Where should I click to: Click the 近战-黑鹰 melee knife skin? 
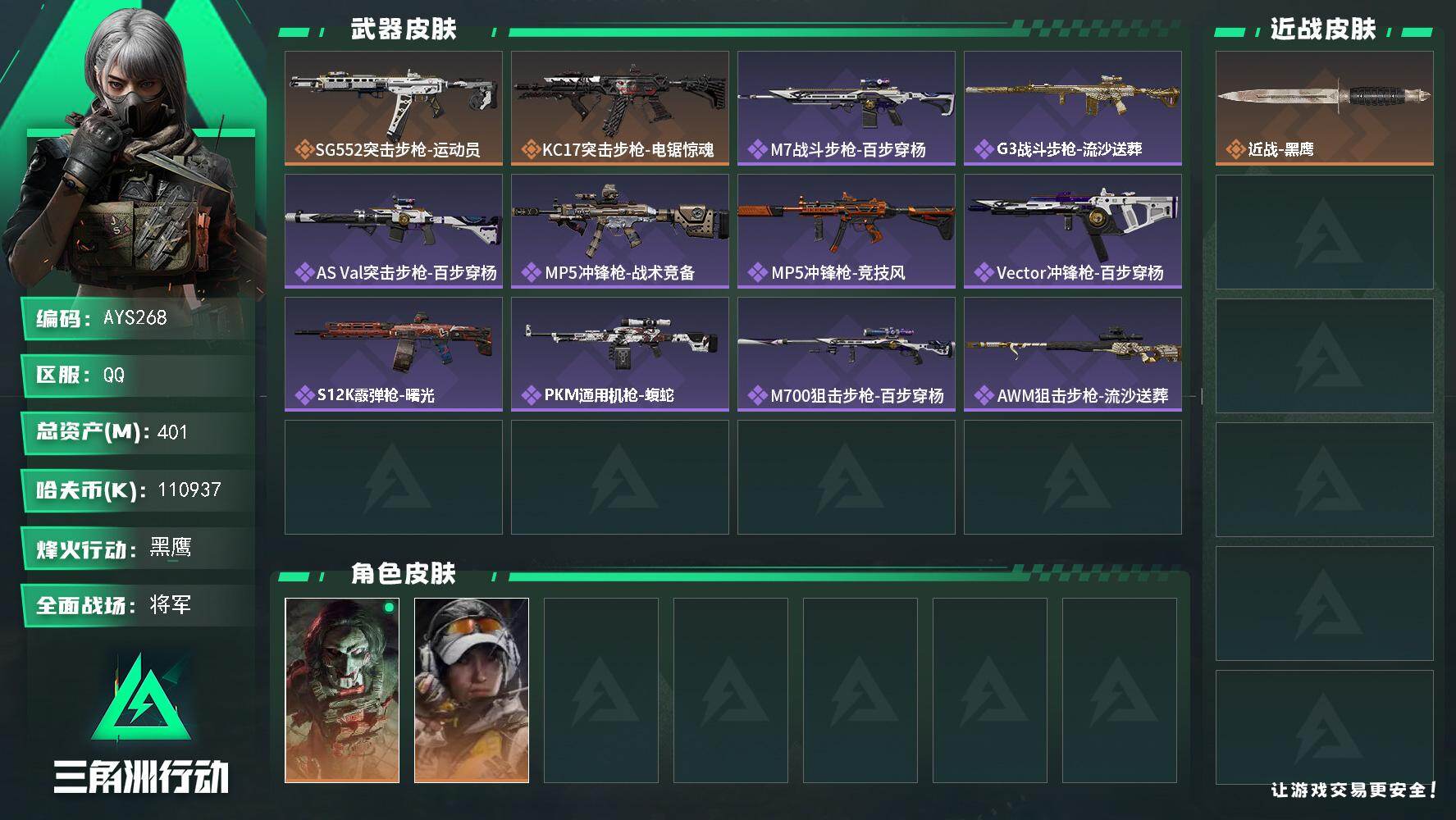tap(1325, 108)
